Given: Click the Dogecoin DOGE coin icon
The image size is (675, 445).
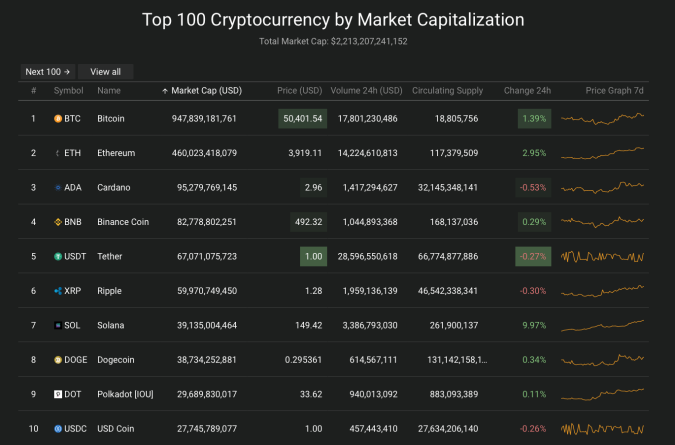Looking at the screenshot, I should point(58,360).
